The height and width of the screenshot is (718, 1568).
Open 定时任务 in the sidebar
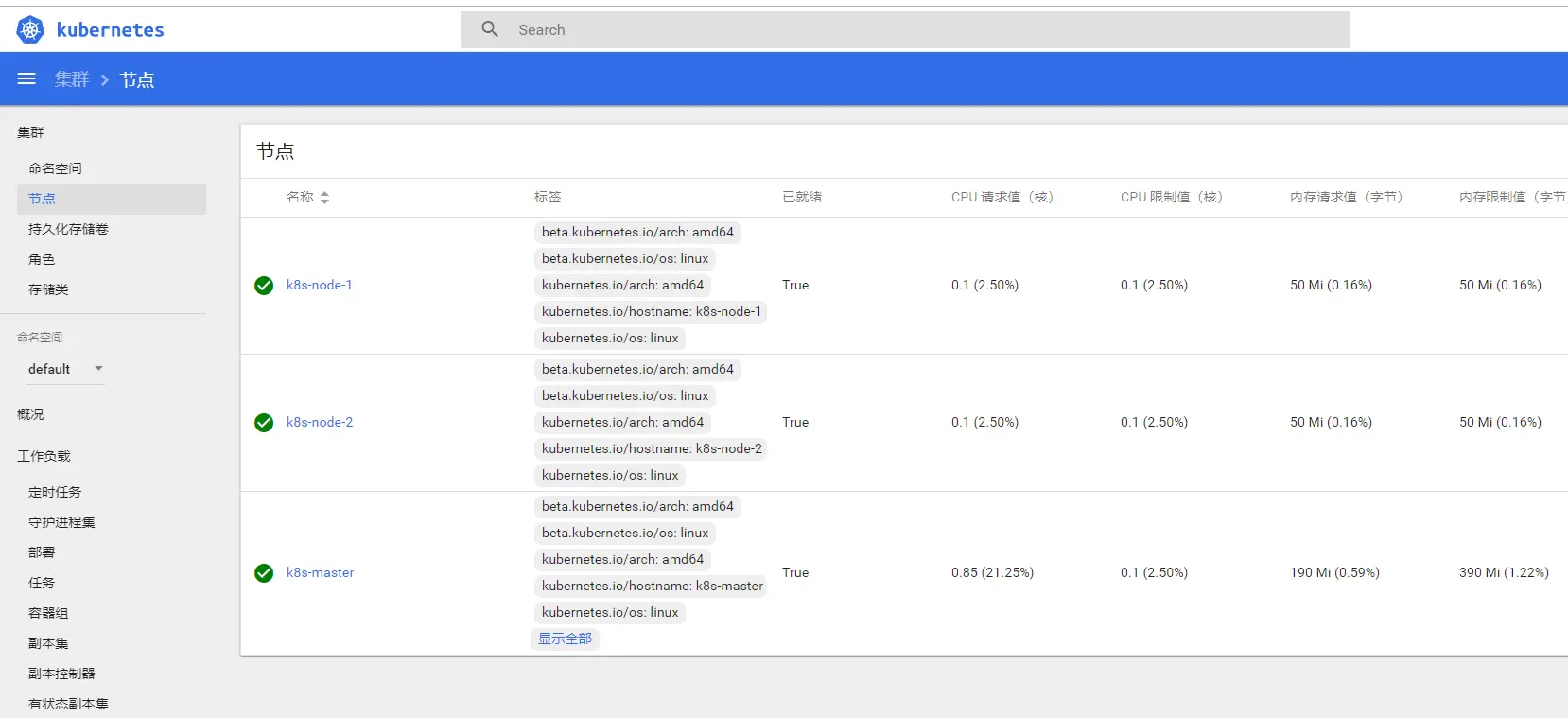tap(55, 492)
